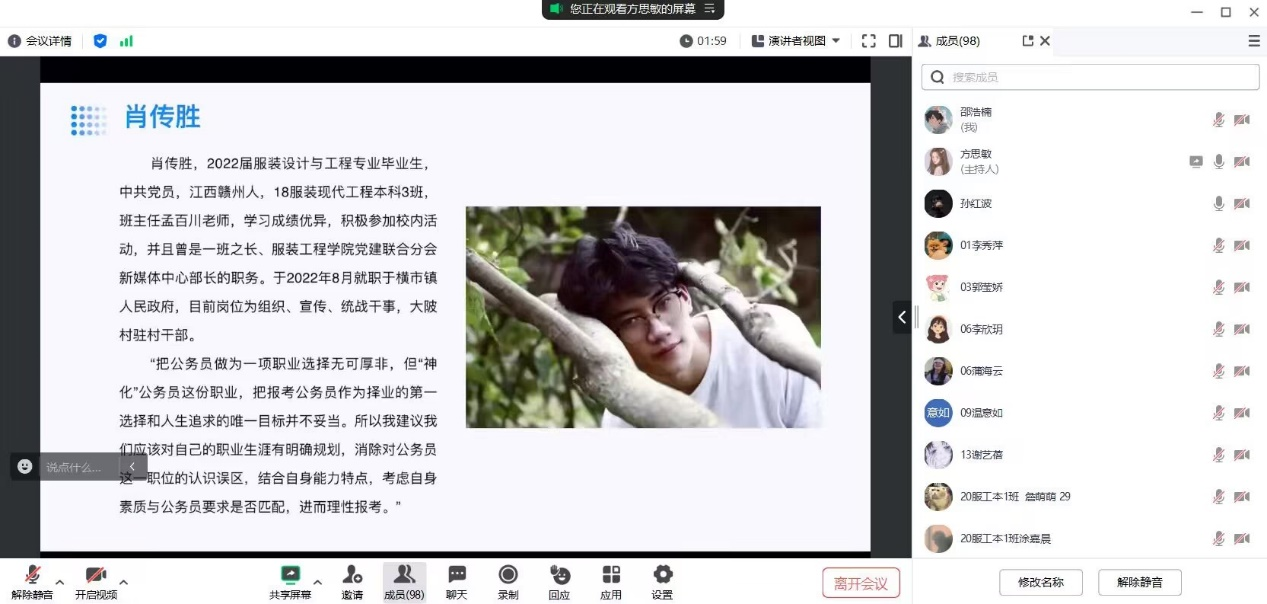This screenshot has width=1267, height=604.
Task: Open the 聊天 chat panel
Action: [x=457, y=574]
